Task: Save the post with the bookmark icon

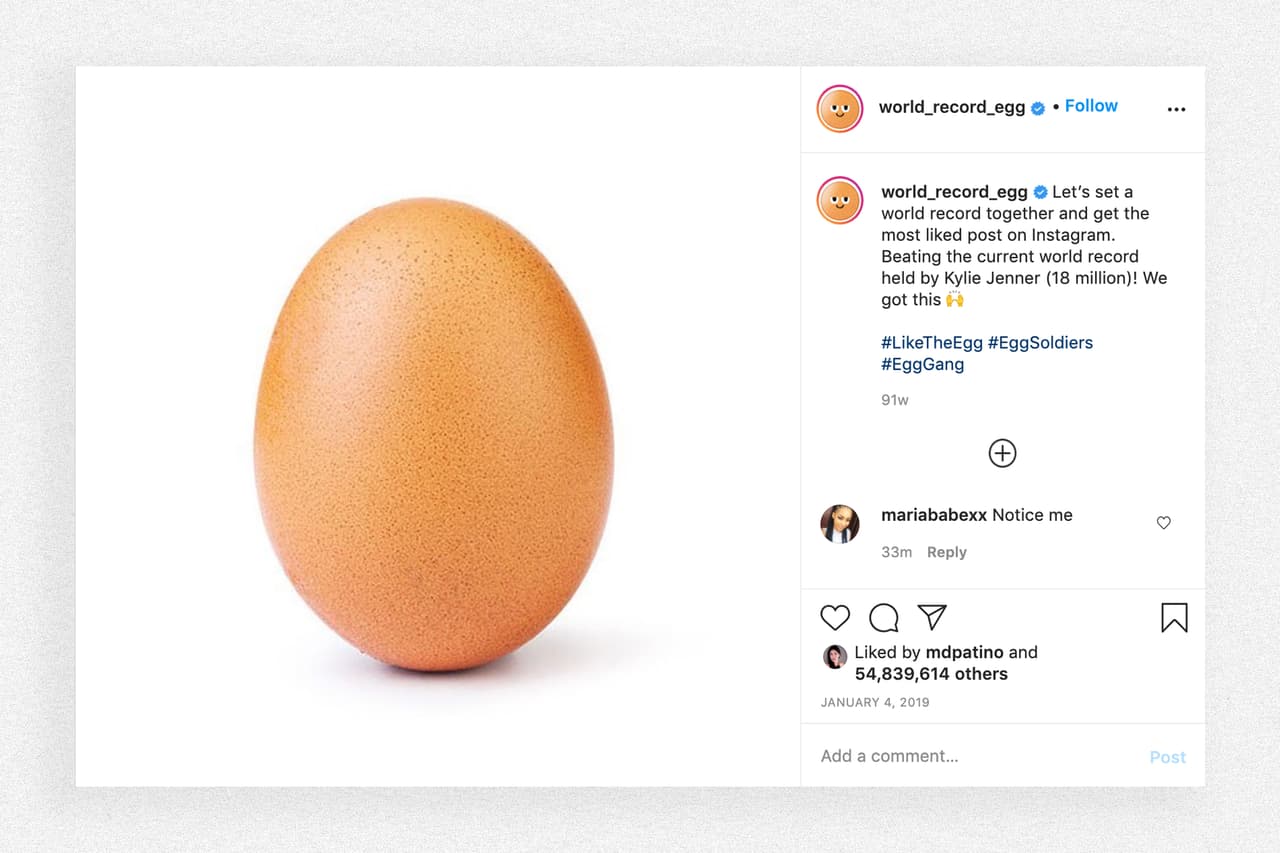Action: coord(1174,618)
